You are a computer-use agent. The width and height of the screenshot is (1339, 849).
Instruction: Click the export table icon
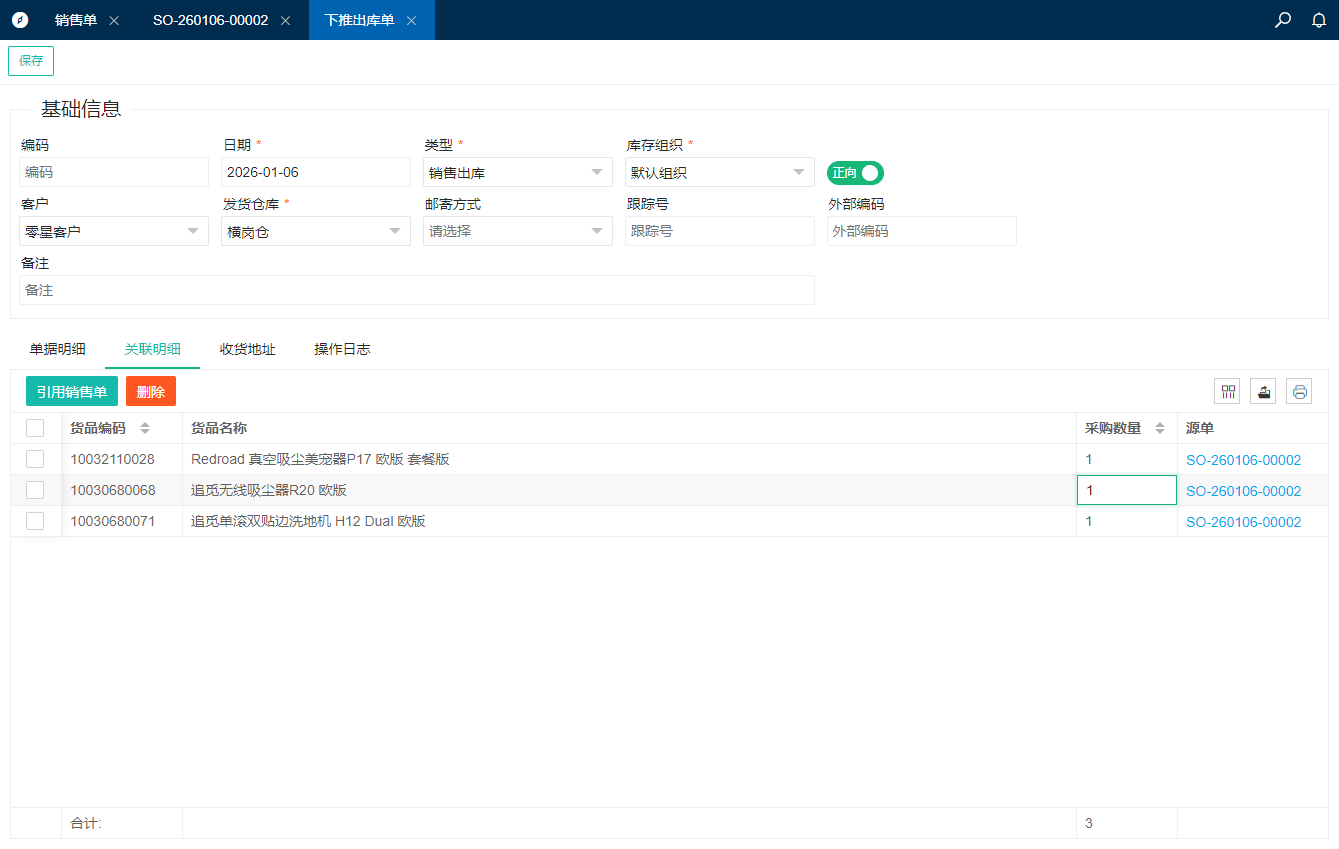[x=1263, y=392]
